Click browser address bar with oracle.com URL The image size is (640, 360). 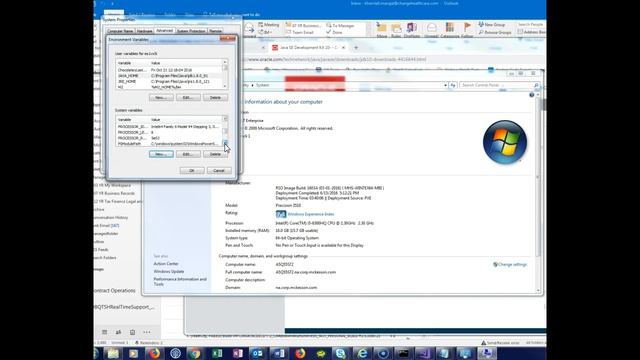click(x=337, y=59)
